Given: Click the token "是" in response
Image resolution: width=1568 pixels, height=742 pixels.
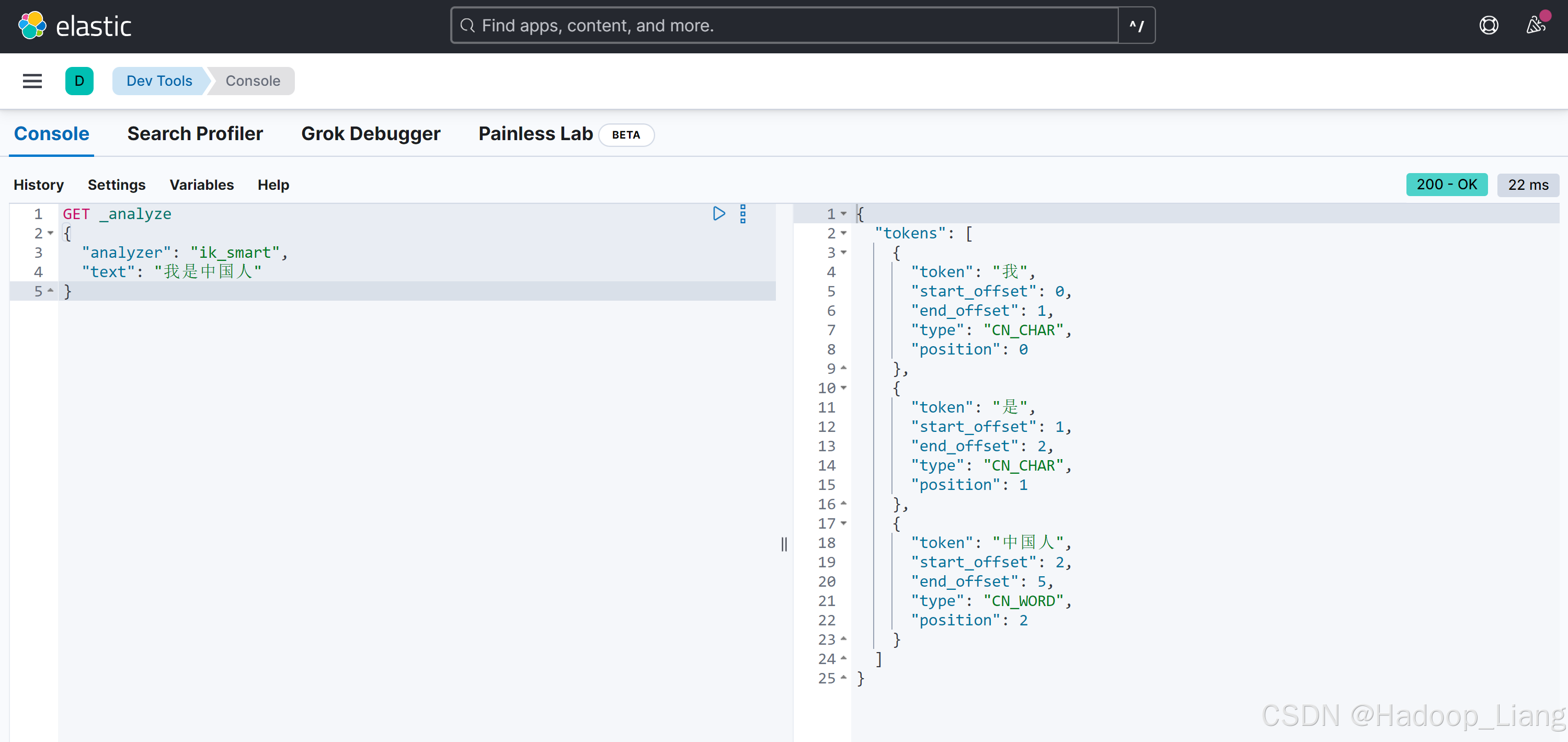Looking at the screenshot, I should pyautogui.click(x=1010, y=407).
